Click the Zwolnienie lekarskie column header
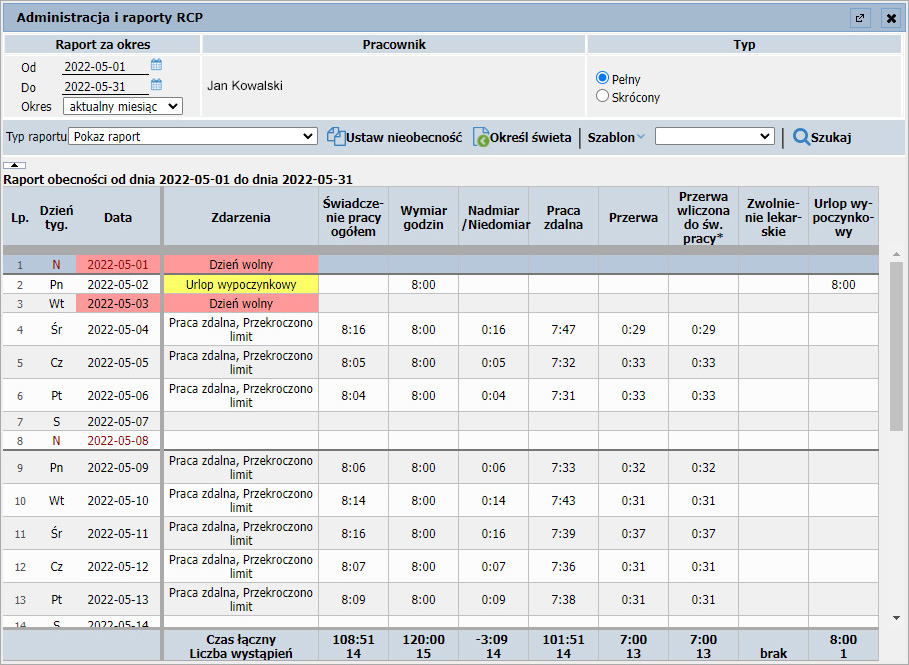 773,217
